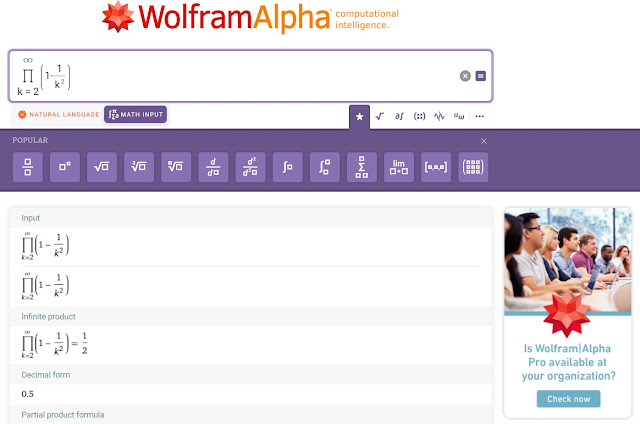Image resolution: width=640 pixels, height=424 pixels.
Task: Select the Infinite product heading
Action: tap(48, 317)
